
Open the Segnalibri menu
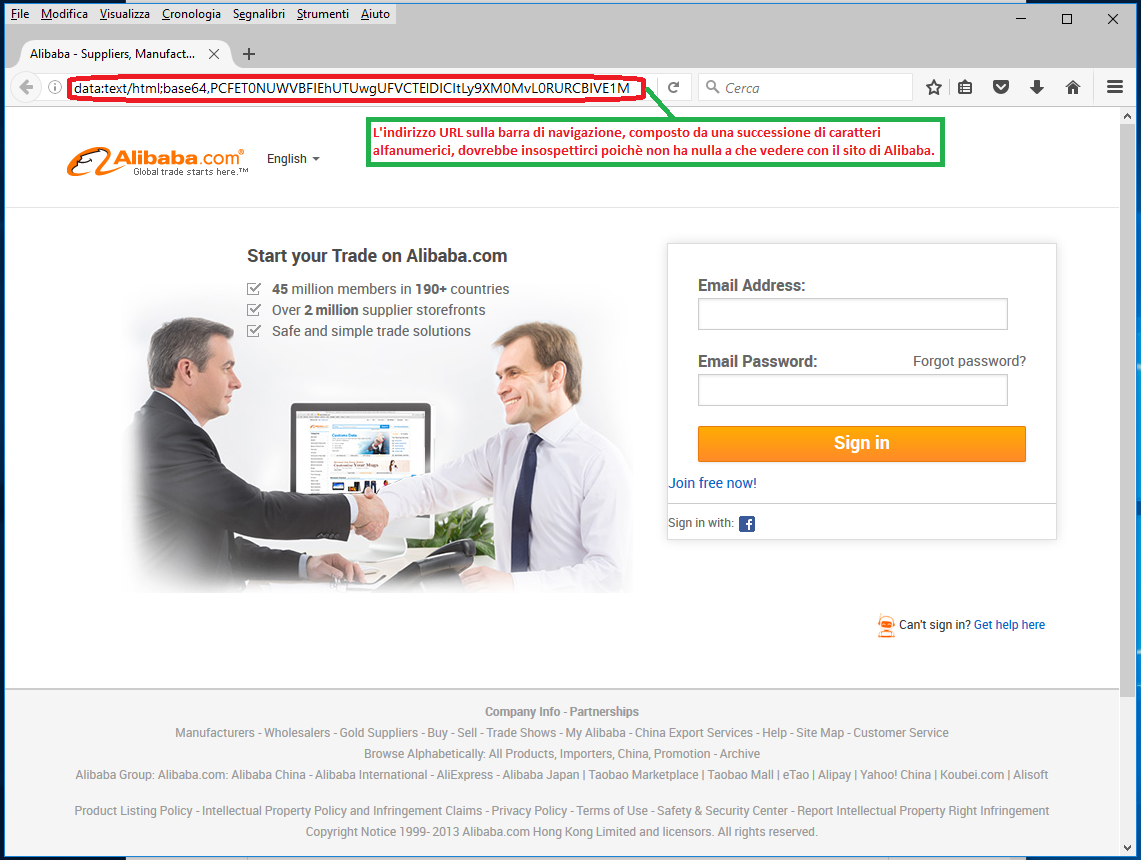click(x=258, y=14)
